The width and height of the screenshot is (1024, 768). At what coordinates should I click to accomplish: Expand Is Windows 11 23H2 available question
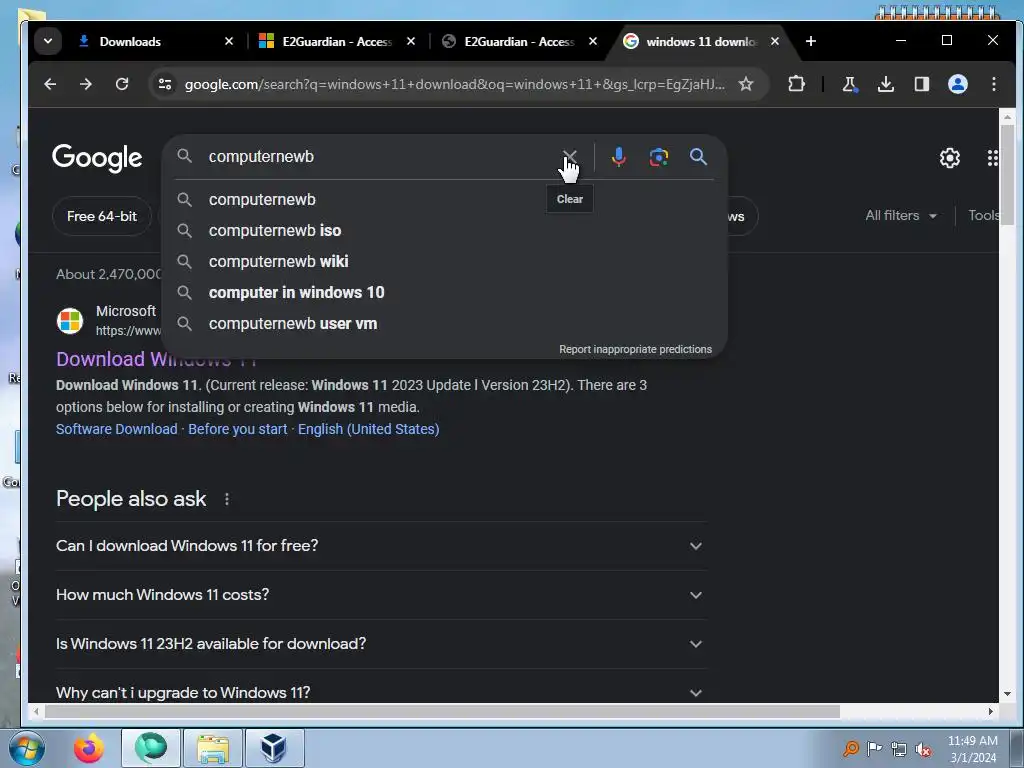coord(381,644)
